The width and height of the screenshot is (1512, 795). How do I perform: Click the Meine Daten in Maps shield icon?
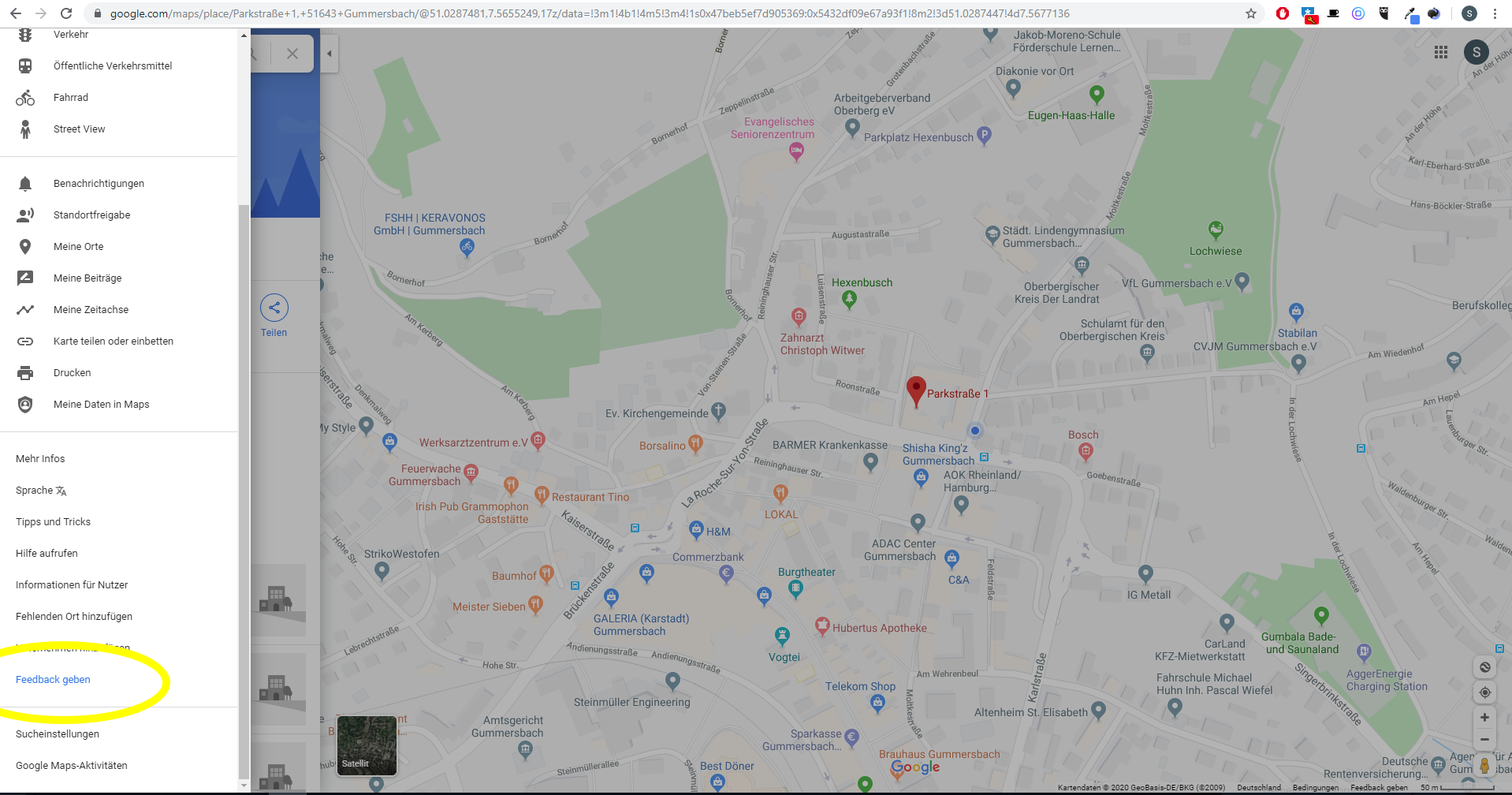coord(25,405)
